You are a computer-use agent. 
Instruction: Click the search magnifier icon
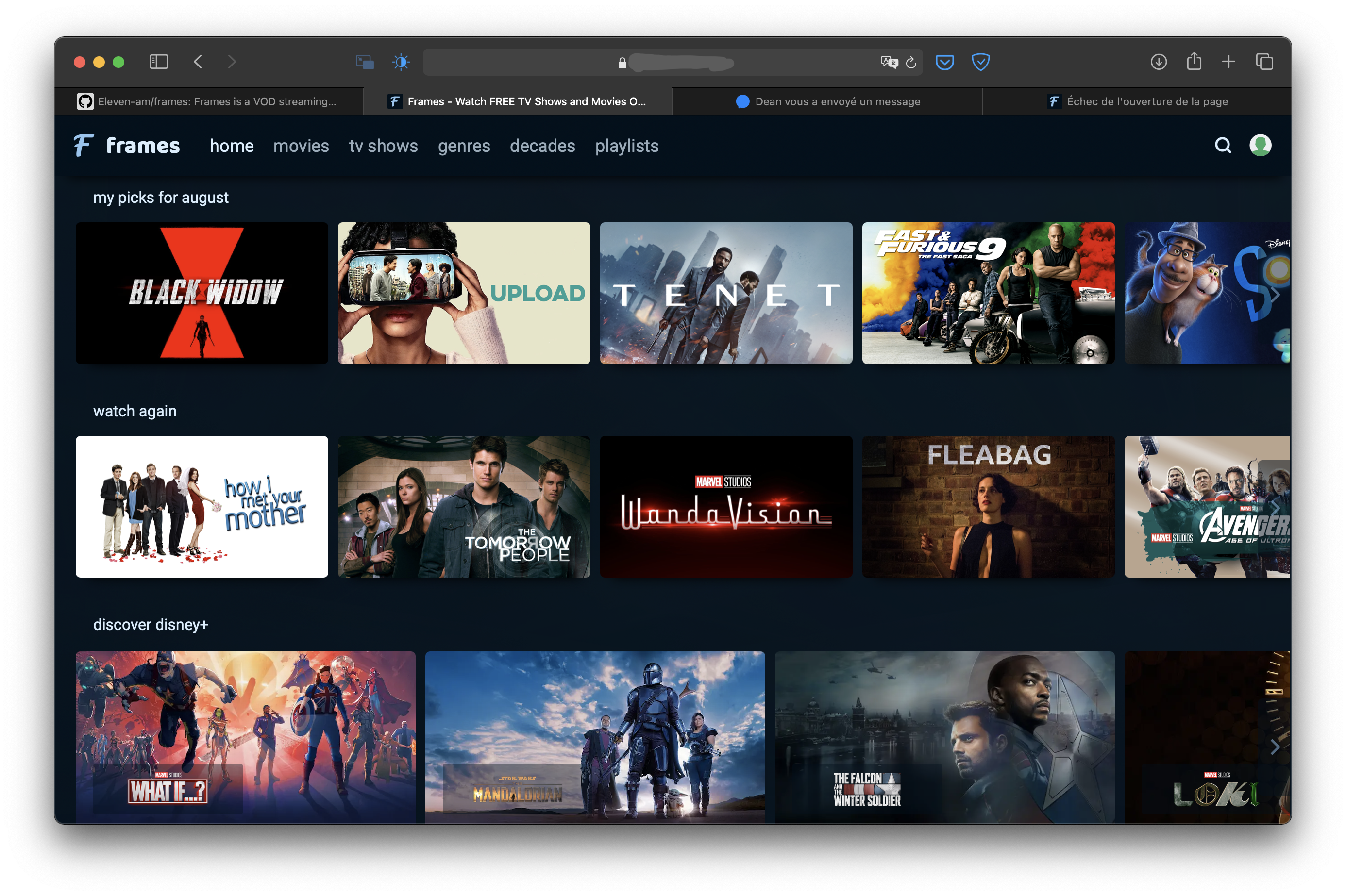(1223, 146)
